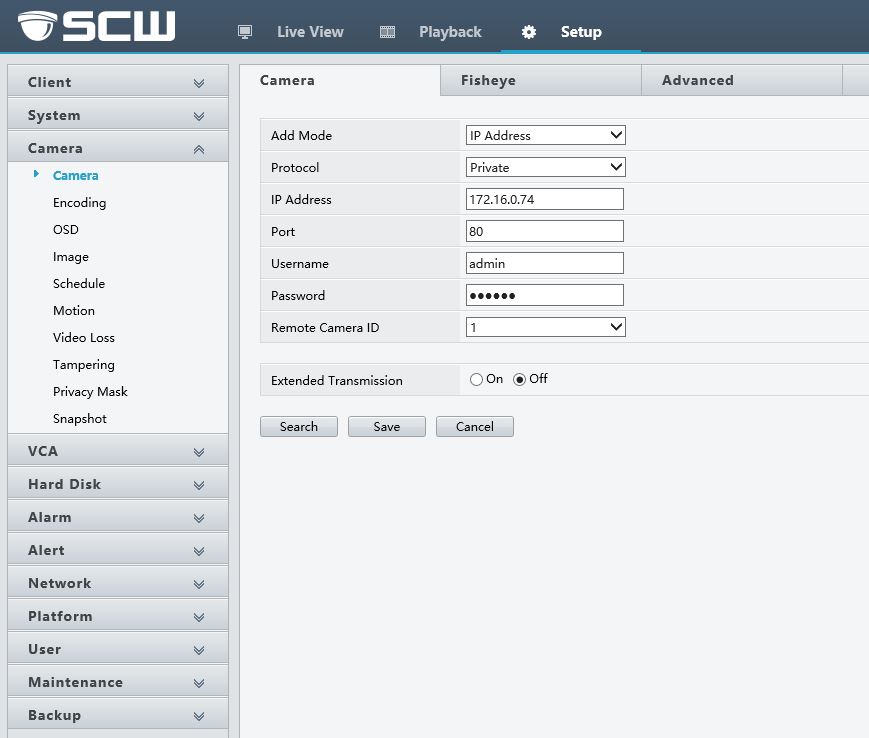
Task: Open the Add Mode dropdown
Action: (545, 135)
